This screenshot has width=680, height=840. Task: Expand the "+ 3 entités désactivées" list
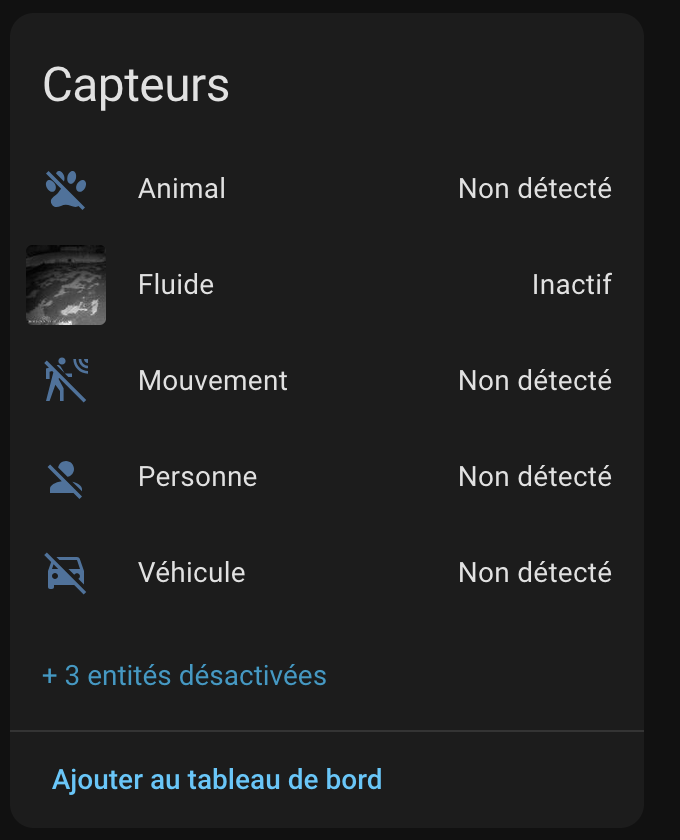[x=185, y=676]
